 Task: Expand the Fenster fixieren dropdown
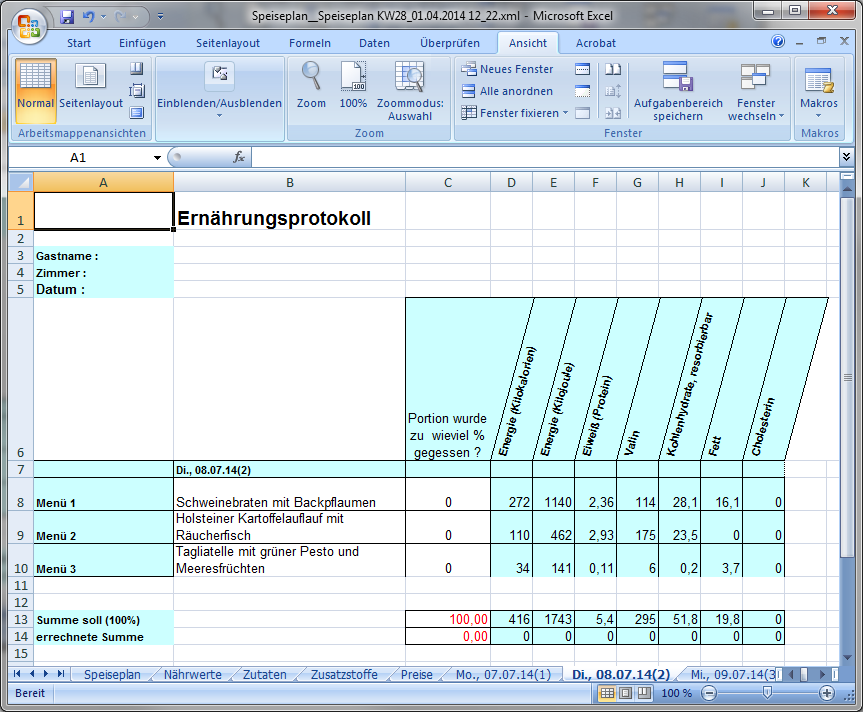click(x=565, y=113)
